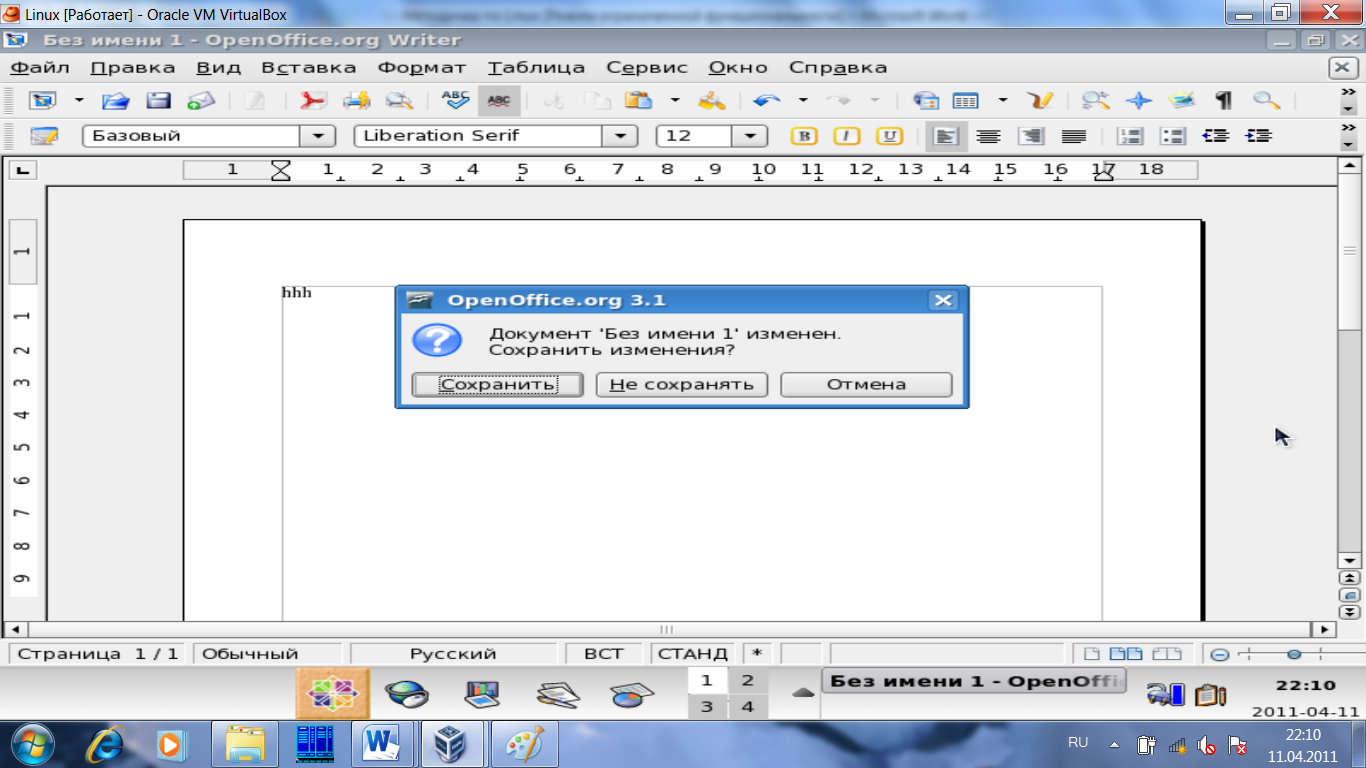The width and height of the screenshot is (1366, 768).
Task: Run Spelling and Grammar check icon
Action: click(456, 100)
